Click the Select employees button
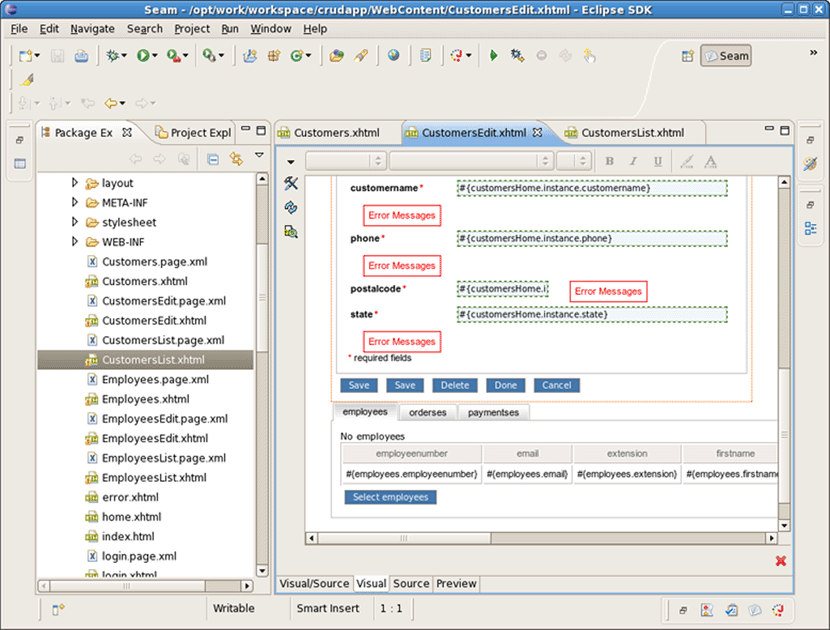This screenshot has width=830, height=630. (390, 497)
